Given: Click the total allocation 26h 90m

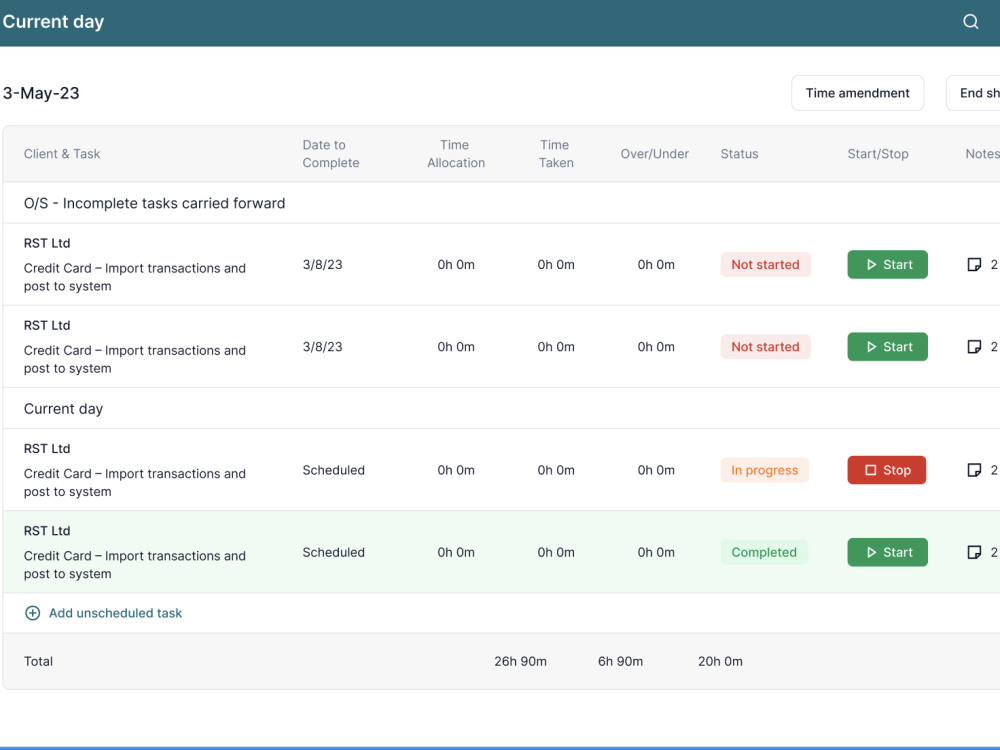Looking at the screenshot, I should click(x=520, y=661).
